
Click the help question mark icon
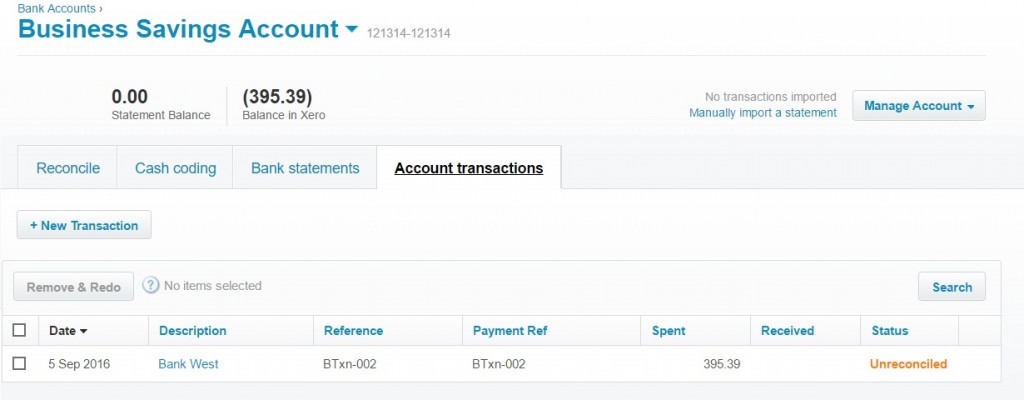click(x=151, y=286)
